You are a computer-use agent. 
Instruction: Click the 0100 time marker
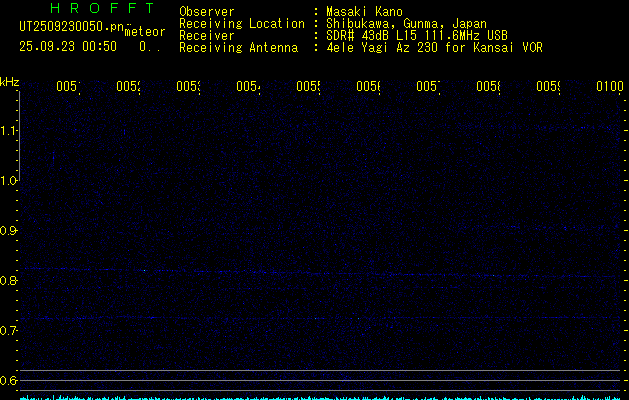(610, 87)
